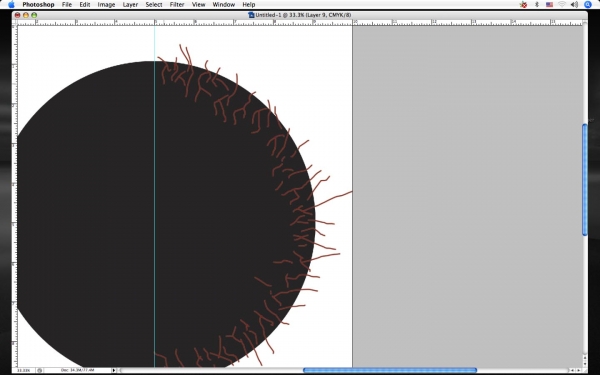Click the scroll right arrow at bottom
This screenshot has height=375, width=600.
coord(578,370)
